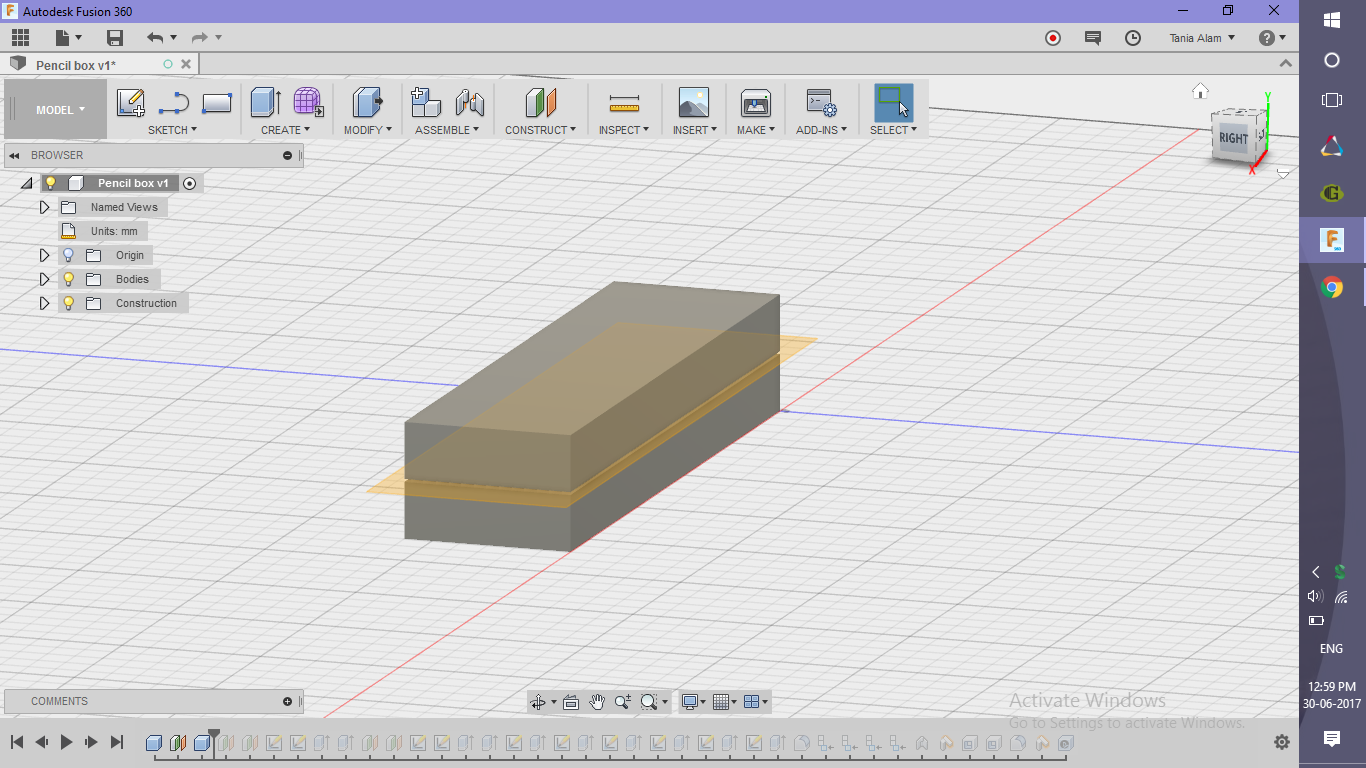Open the SELECT menu

click(x=893, y=130)
